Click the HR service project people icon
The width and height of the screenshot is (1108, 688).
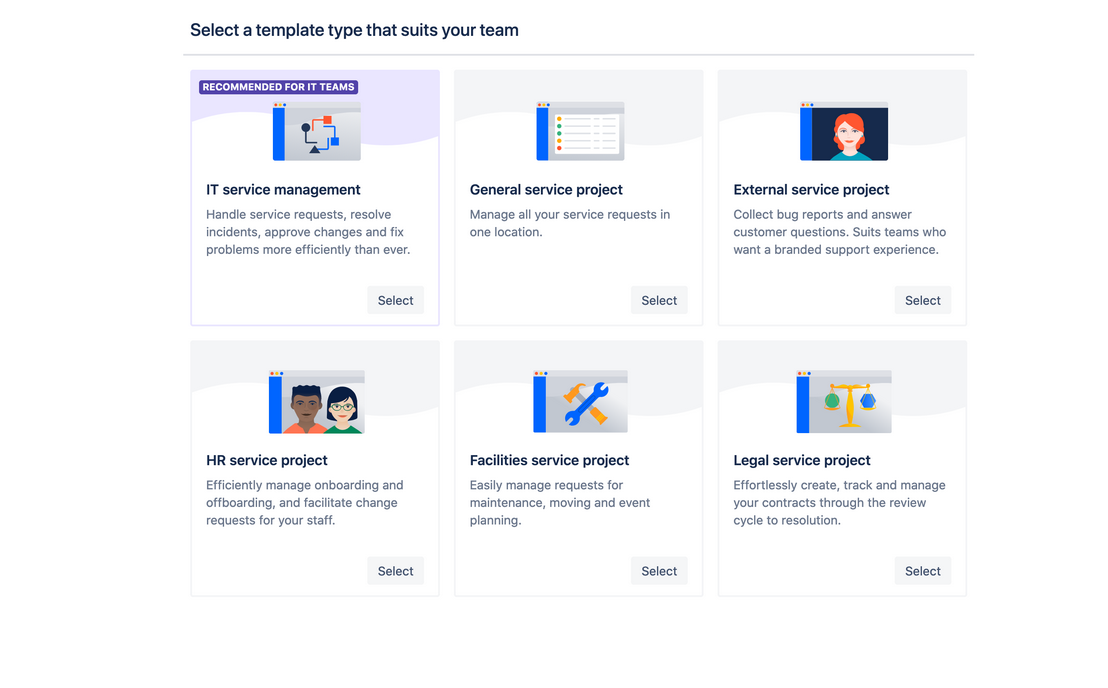(x=317, y=402)
